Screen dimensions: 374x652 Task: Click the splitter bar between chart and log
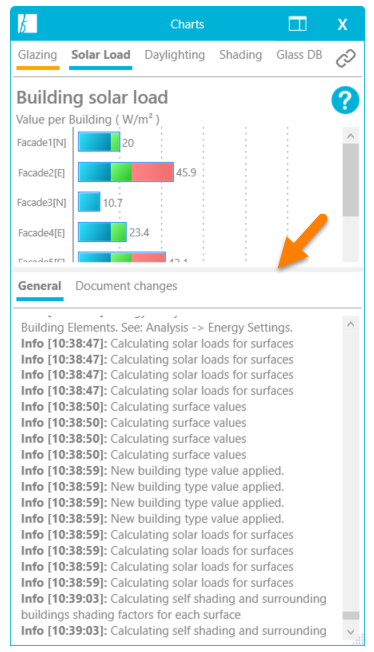click(x=187, y=269)
